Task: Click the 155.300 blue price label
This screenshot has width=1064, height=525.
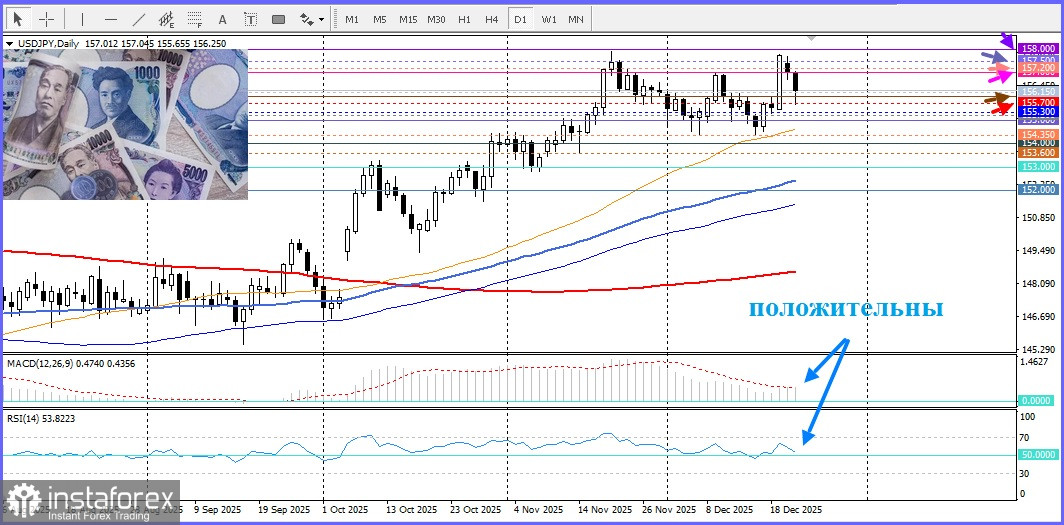Action: [x=1039, y=111]
